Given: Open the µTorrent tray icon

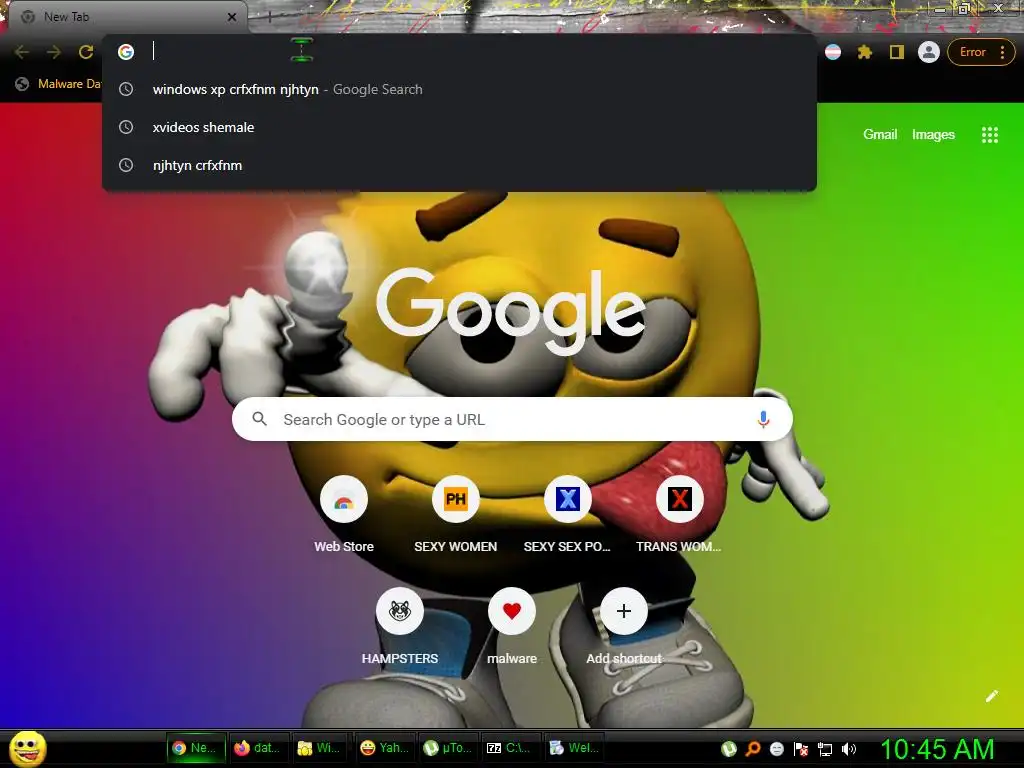Looking at the screenshot, I should 729,749.
